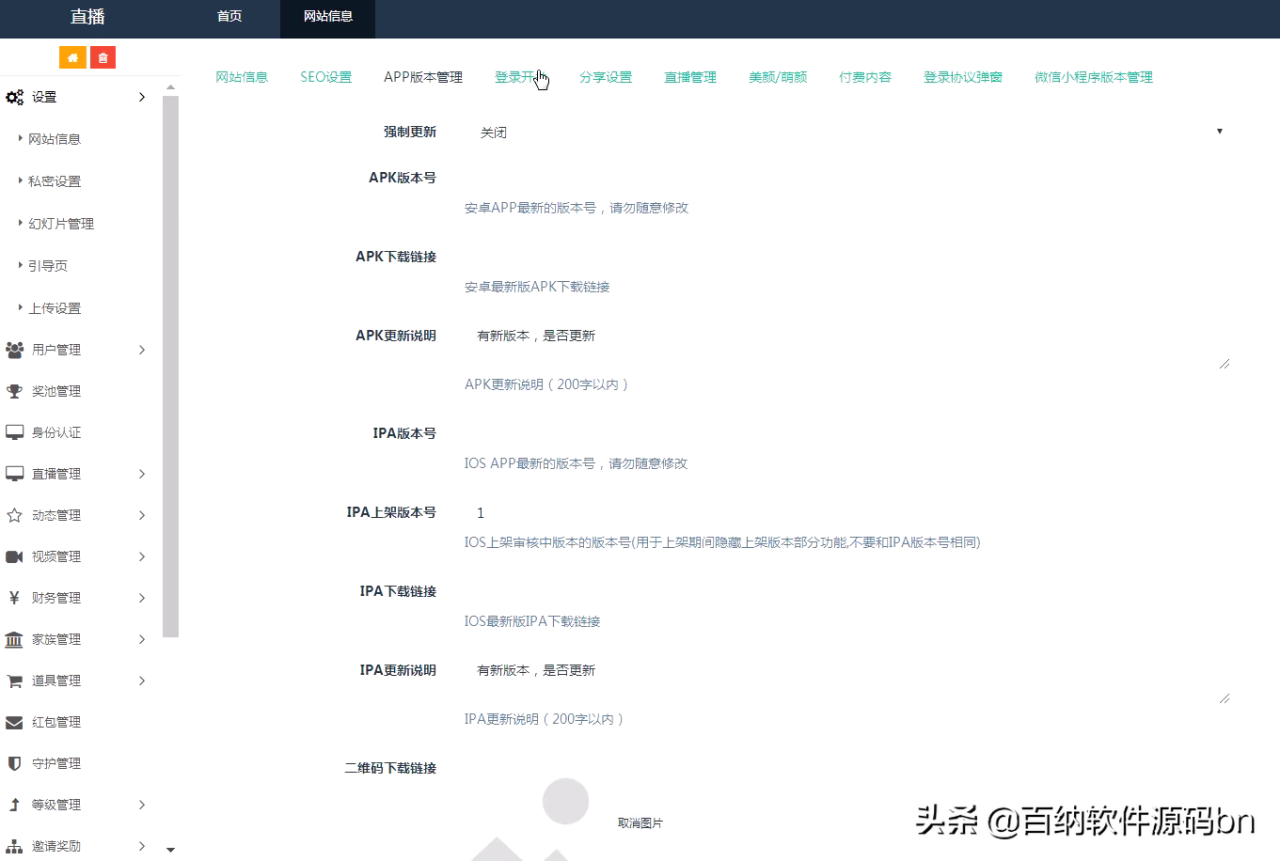Screen dimensions: 1280x861
Task: Click the 直播 logo title
Action: (x=88, y=17)
